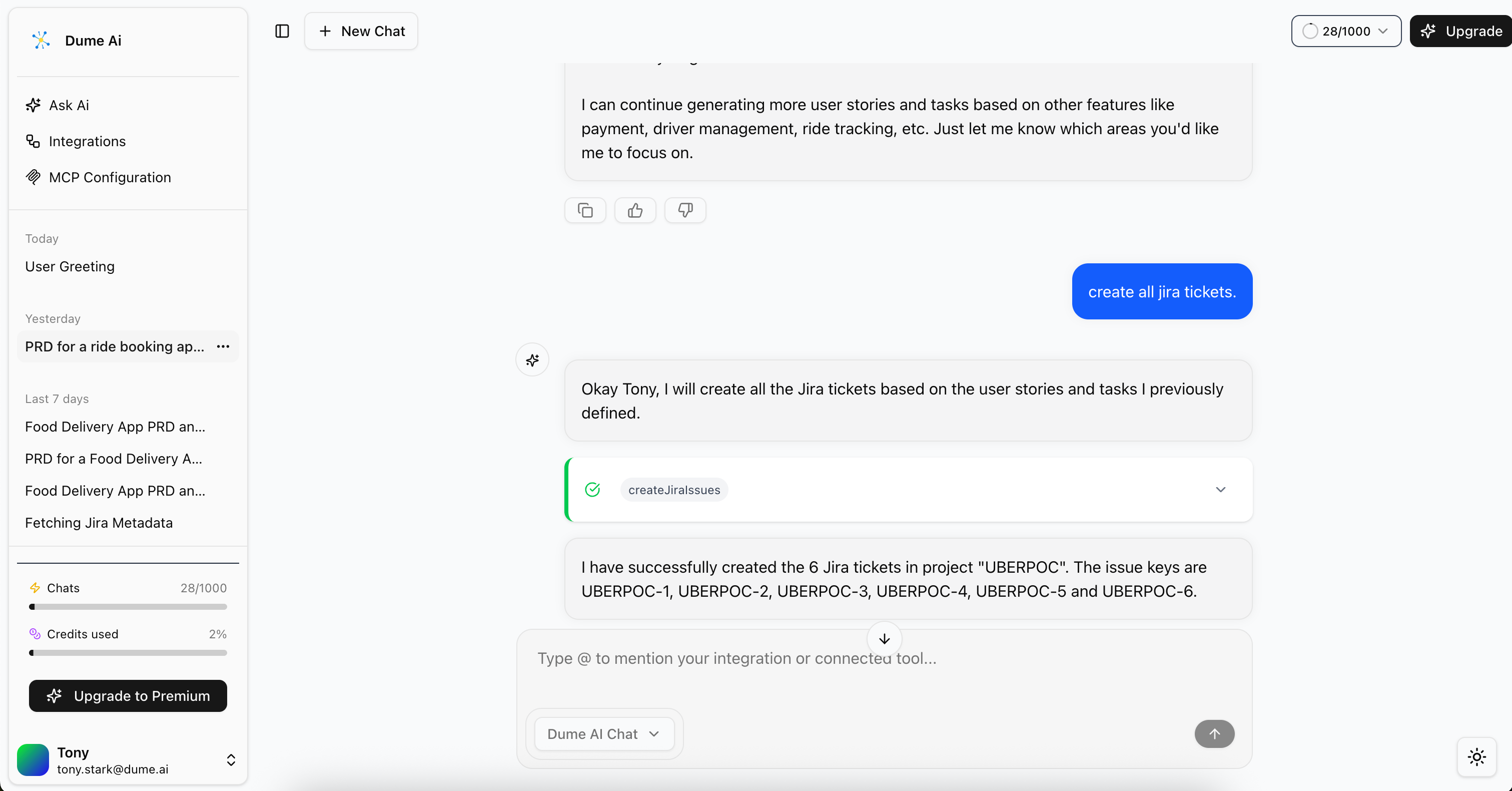
Task: Toggle the sidebar with the panel icon
Action: 282,31
